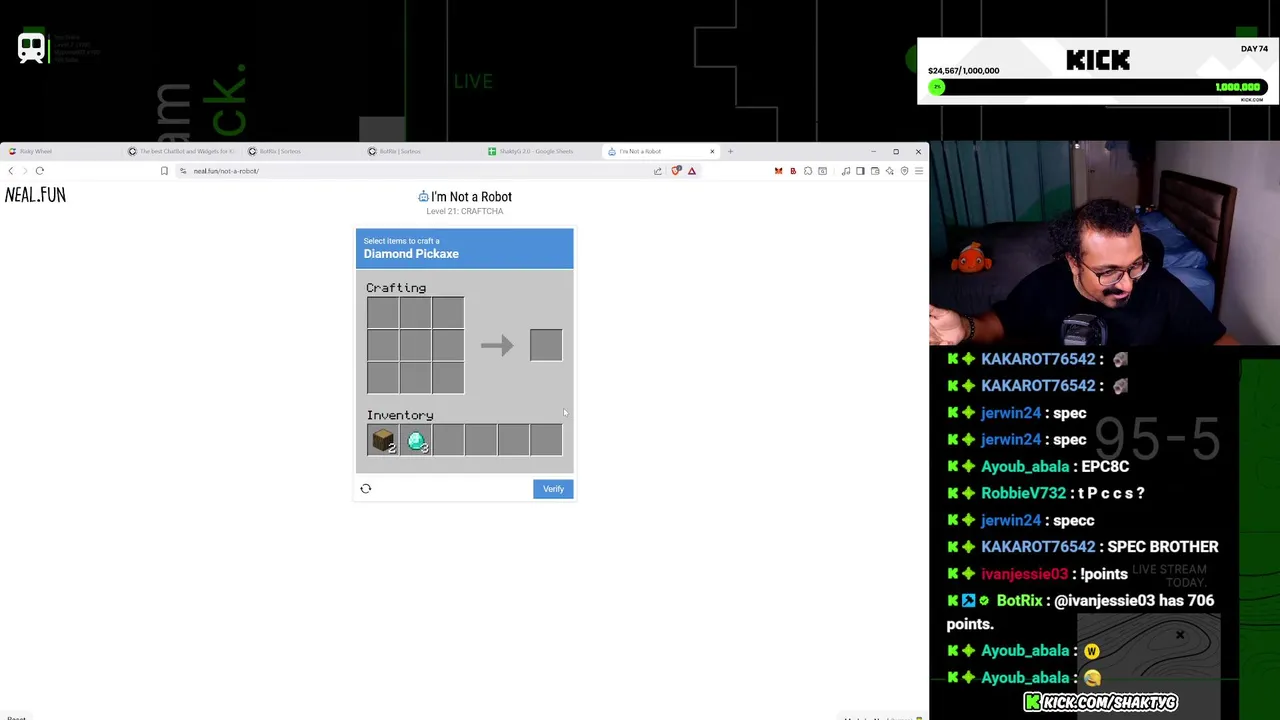Open the Brave Wallet icon
Screen dimensions: 1280x720
(x=875, y=171)
